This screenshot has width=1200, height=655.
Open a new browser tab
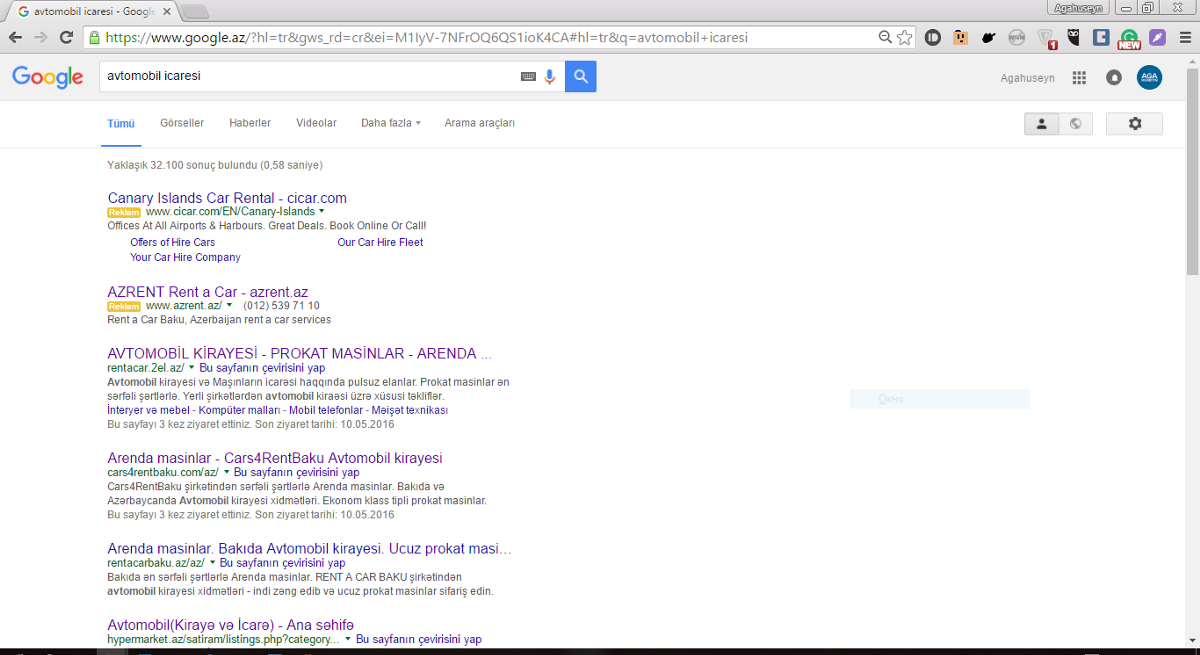click(193, 12)
